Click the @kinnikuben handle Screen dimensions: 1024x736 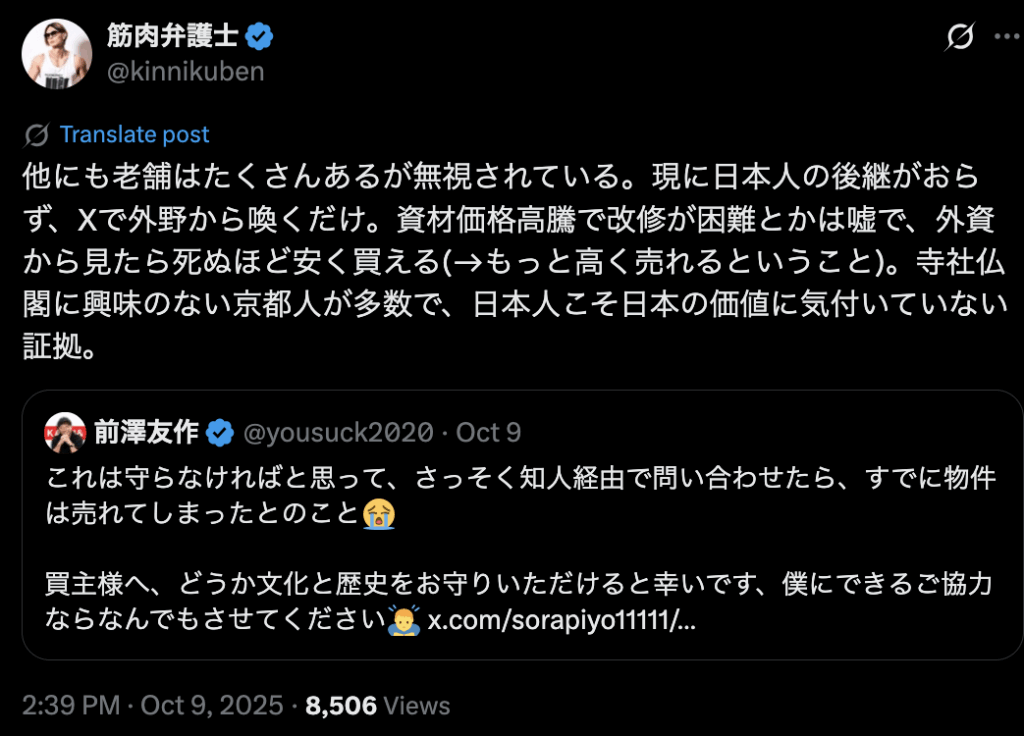click(185, 71)
